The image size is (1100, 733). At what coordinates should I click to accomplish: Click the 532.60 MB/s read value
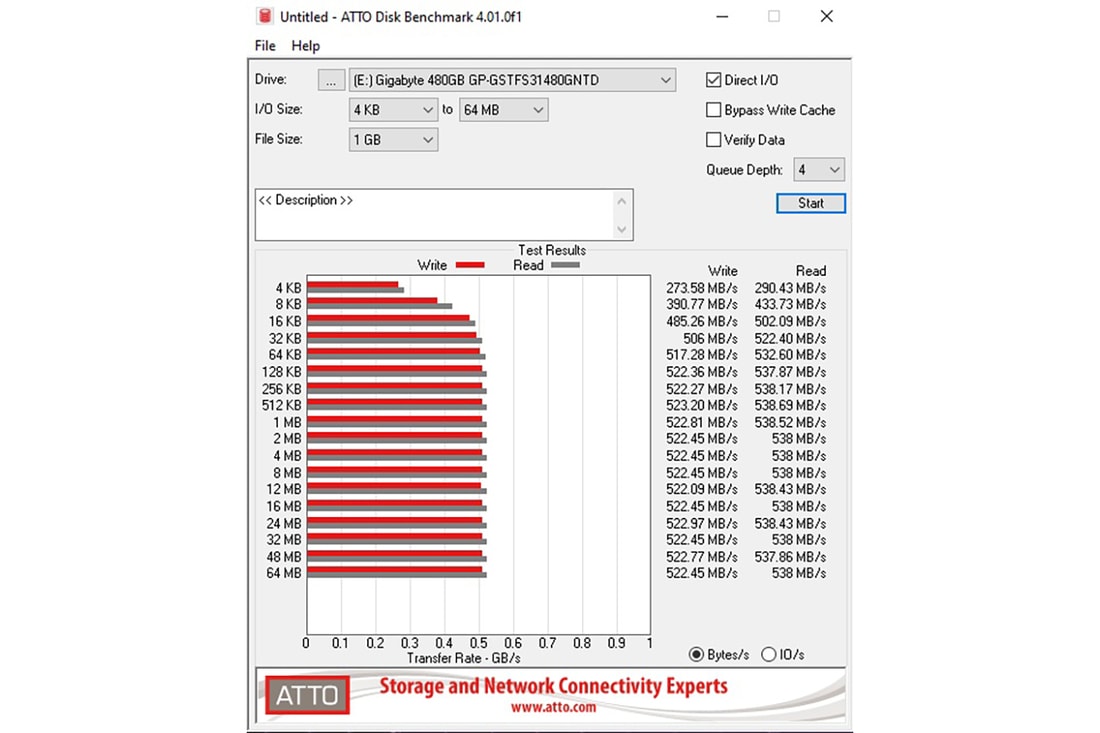pos(790,355)
